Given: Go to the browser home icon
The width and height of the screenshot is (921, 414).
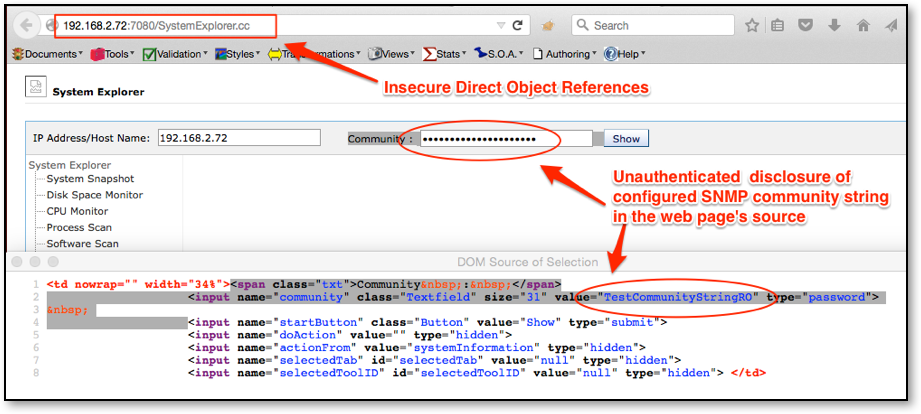Looking at the screenshot, I should (x=862, y=25).
